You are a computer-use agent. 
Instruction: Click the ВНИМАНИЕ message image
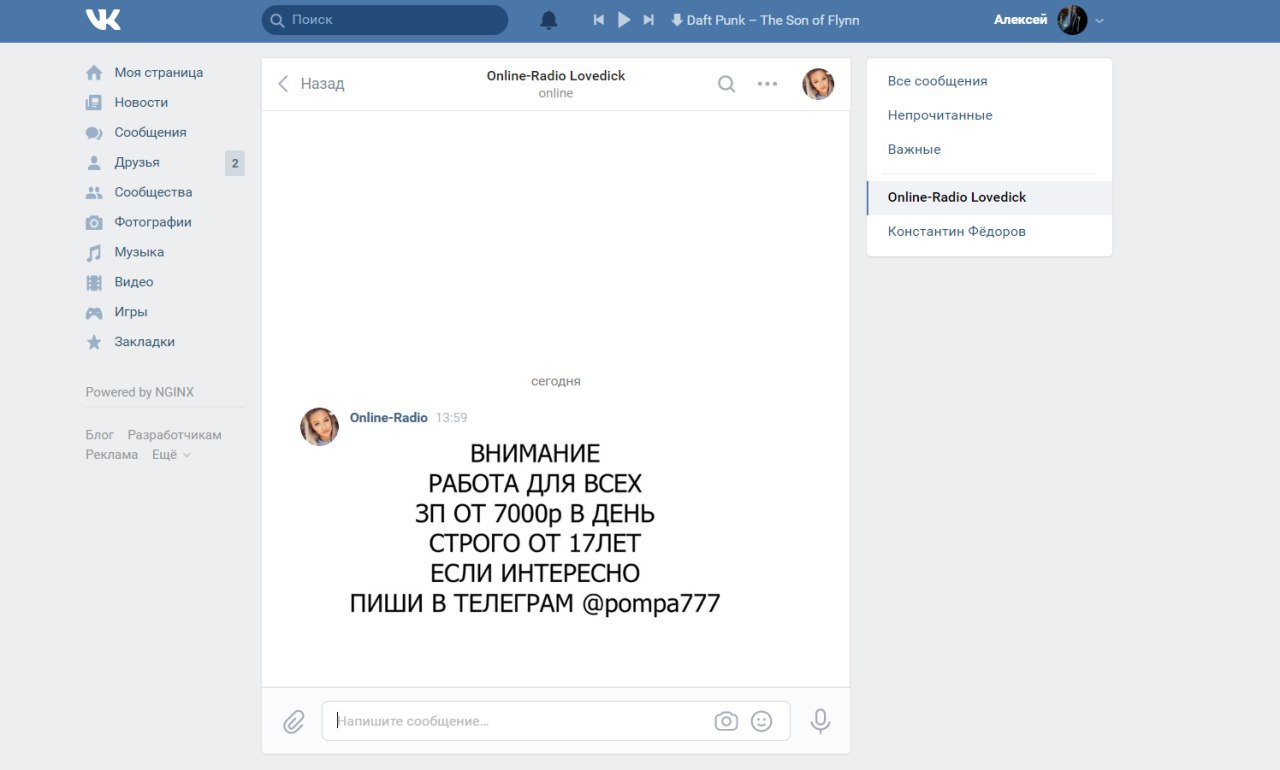click(x=535, y=529)
